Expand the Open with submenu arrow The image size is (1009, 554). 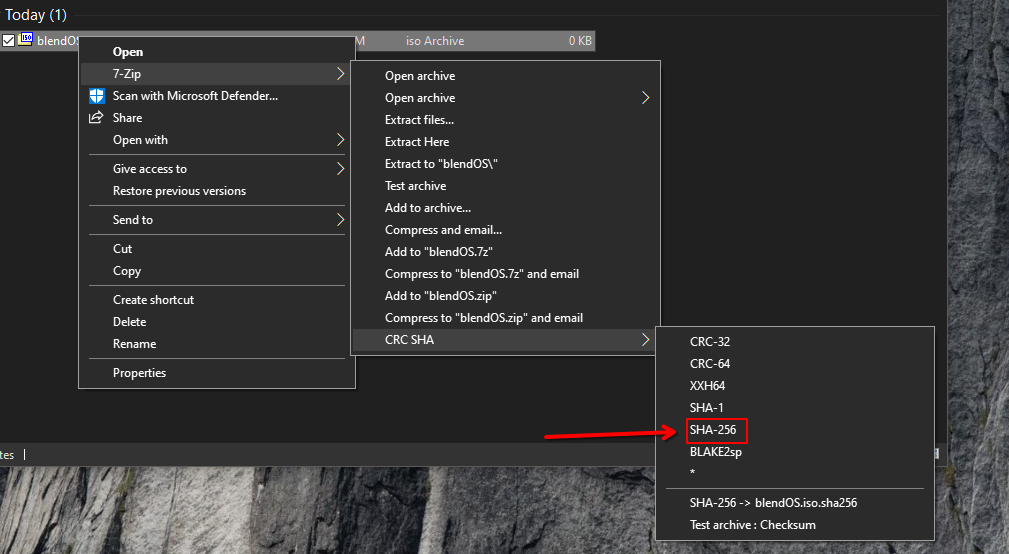point(340,140)
